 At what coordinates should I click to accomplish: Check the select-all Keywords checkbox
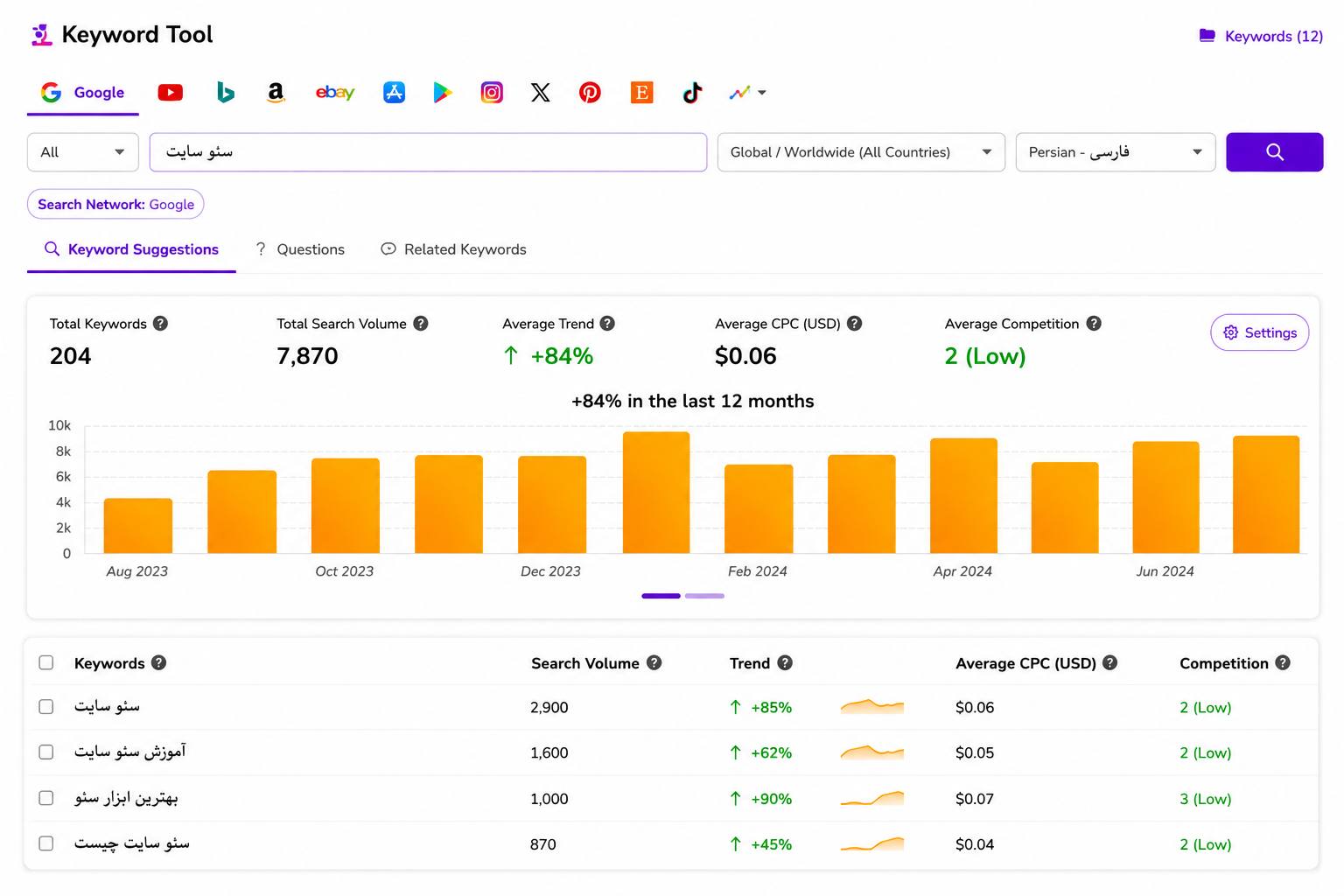click(x=46, y=662)
